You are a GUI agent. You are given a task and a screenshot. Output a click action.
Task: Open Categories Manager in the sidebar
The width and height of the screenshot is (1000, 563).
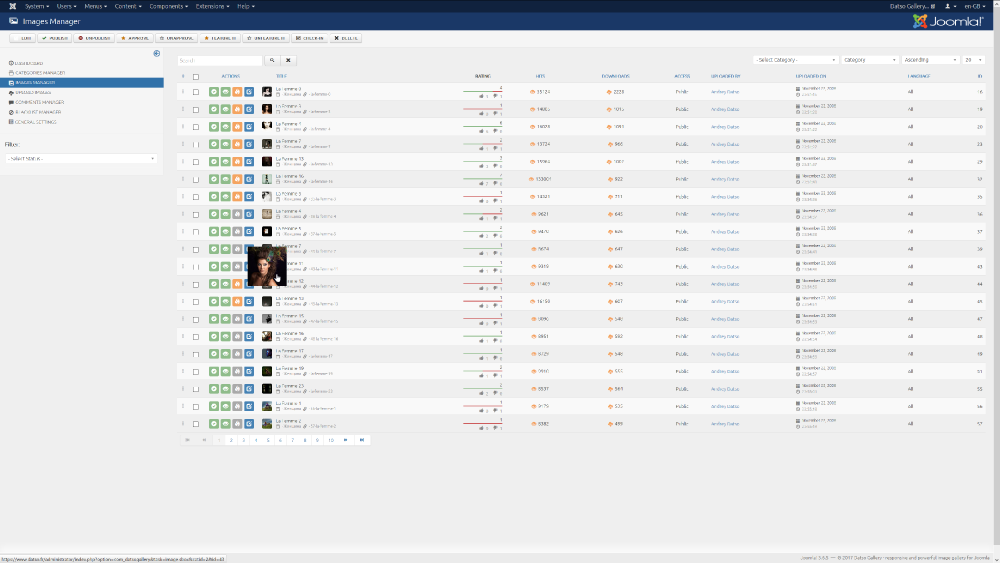41,72
